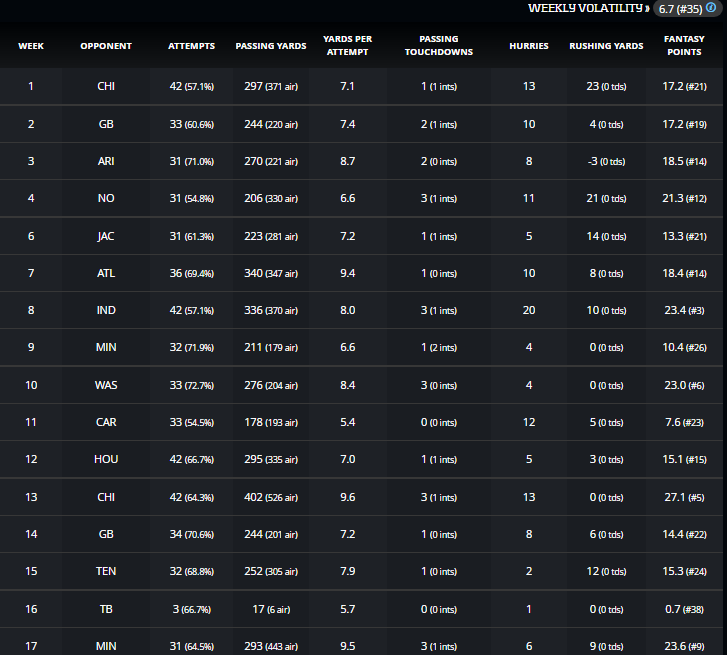
Task: Click Week 13 fantasy points 27.1 (#5)
Action: pyautogui.click(x=684, y=497)
